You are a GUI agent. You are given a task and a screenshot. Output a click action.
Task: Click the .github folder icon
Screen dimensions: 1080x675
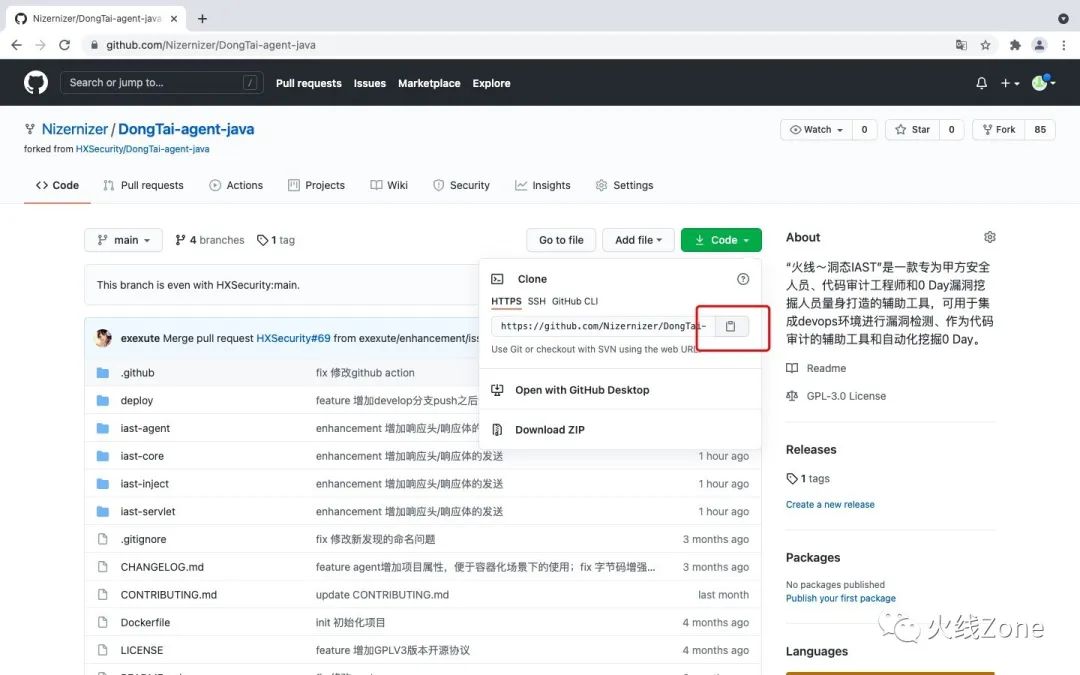pyautogui.click(x=103, y=373)
